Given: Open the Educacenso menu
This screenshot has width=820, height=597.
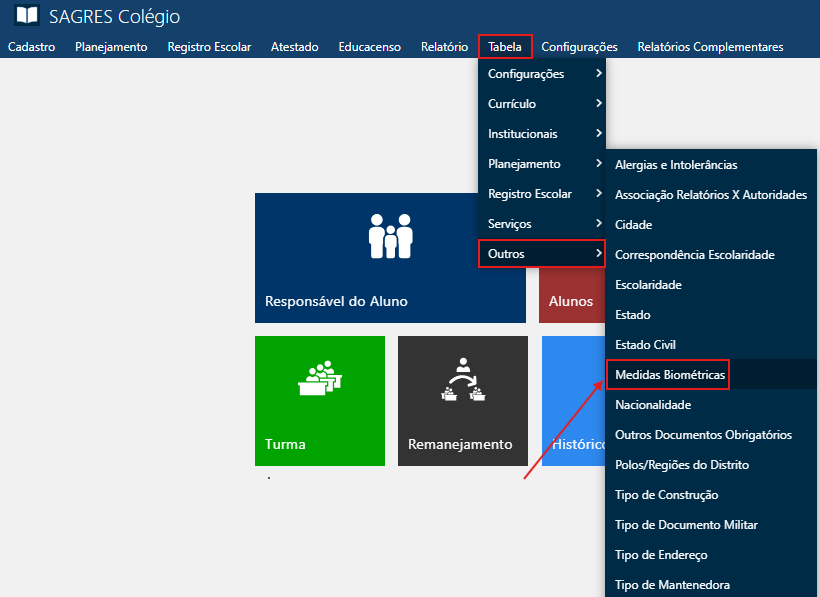Looking at the screenshot, I should click(369, 47).
